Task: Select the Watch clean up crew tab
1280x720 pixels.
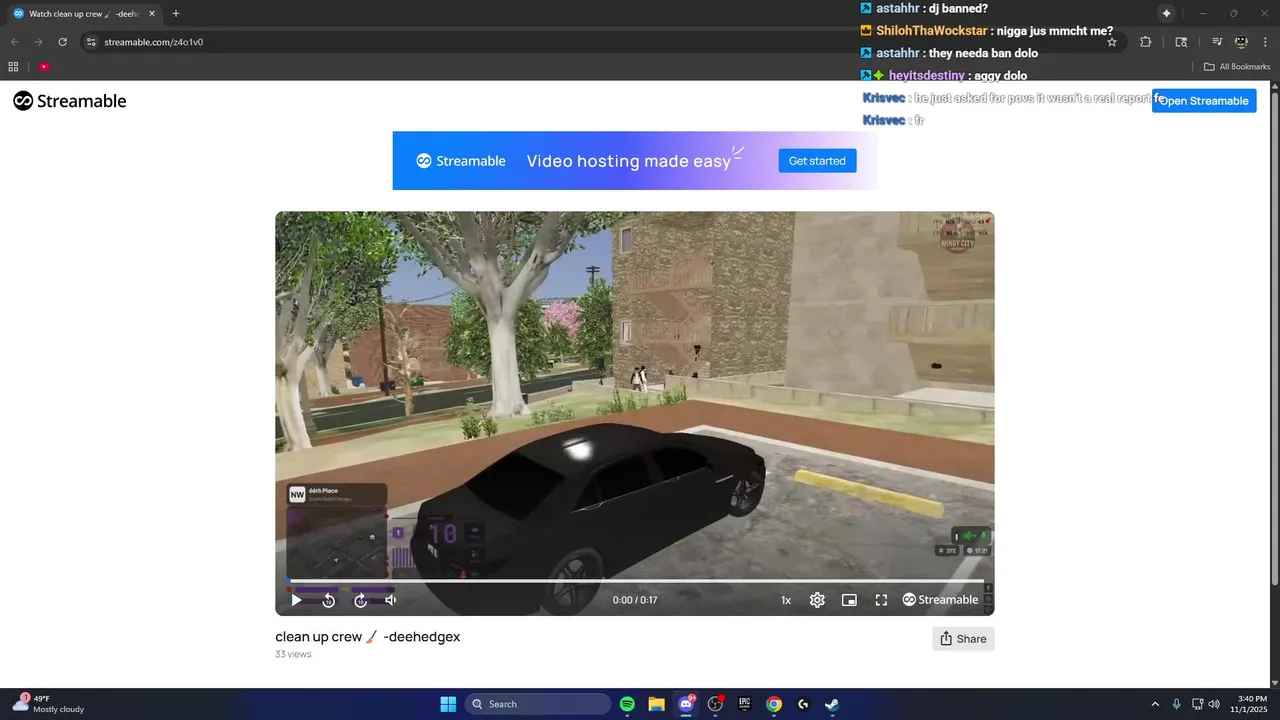Action: tap(84, 14)
